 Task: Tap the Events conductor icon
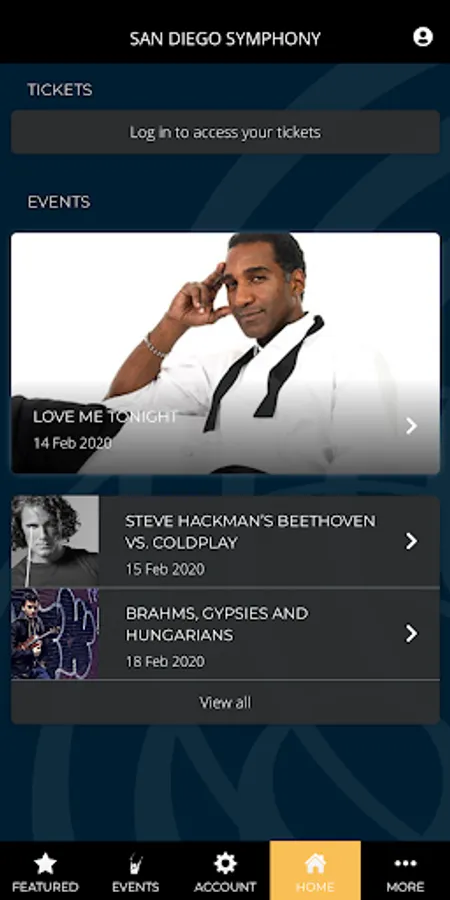tap(135, 864)
